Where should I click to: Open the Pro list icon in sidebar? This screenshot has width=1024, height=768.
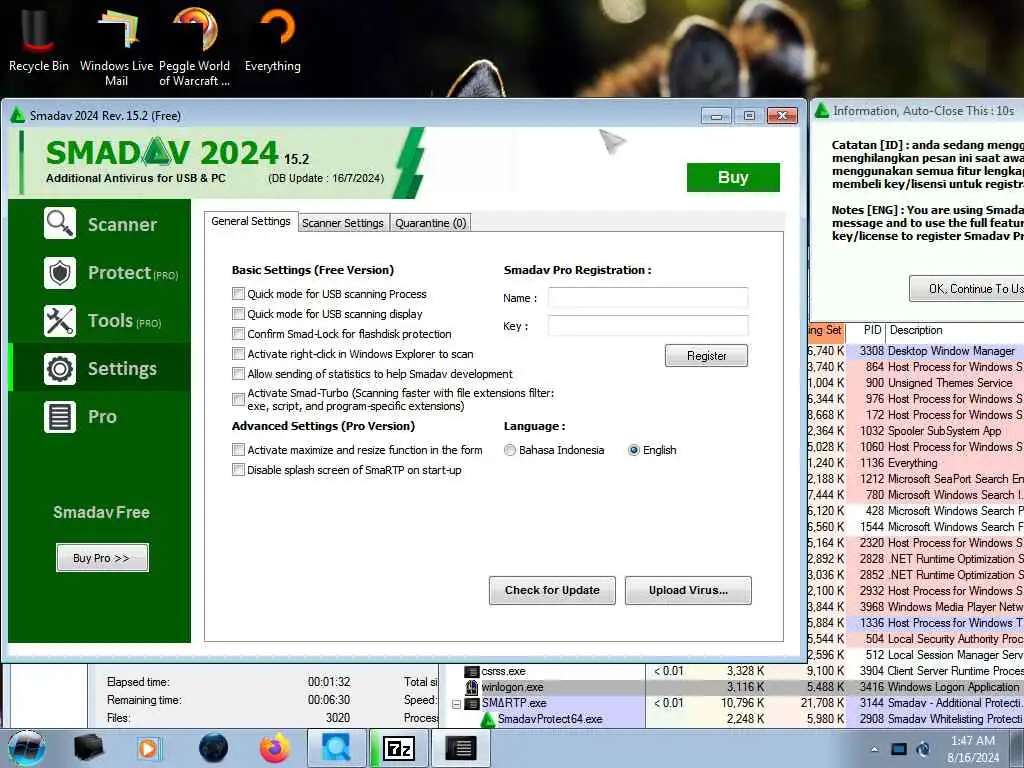[x=60, y=417]
